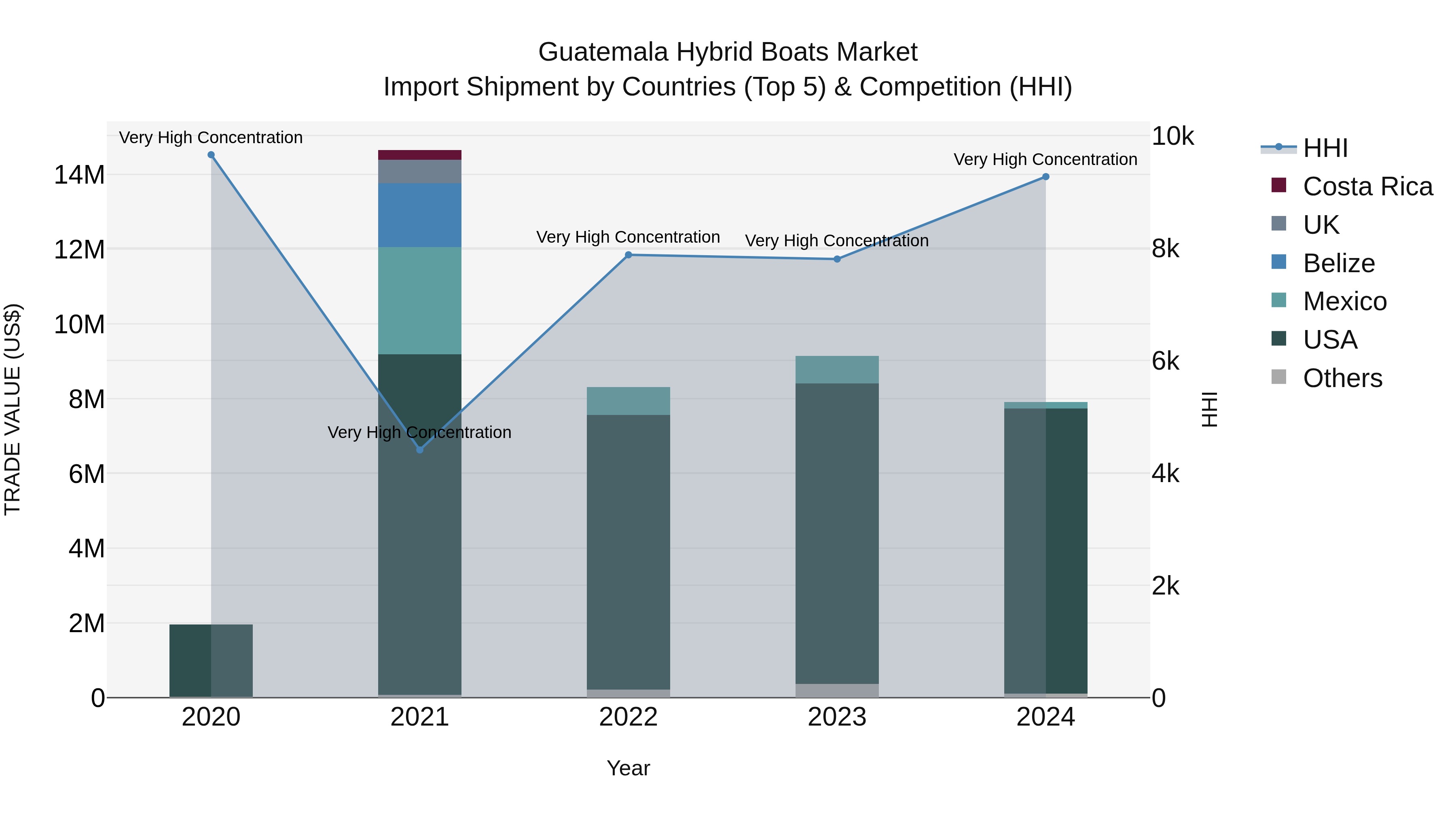The width and height of the screenshot is (1456, 819).
Task: Select the 2022 Mexico bar segment
Action: (x=629, y=401)
